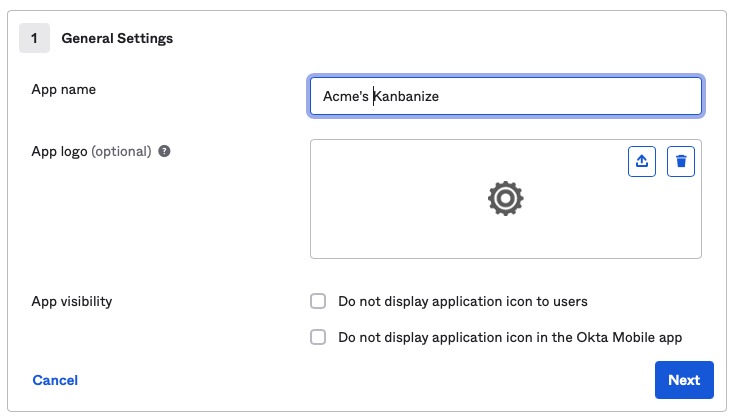Click the help icon beside App logo
Image resolution: width=735 pixels, height=419 pixels.
pos(164,152)
